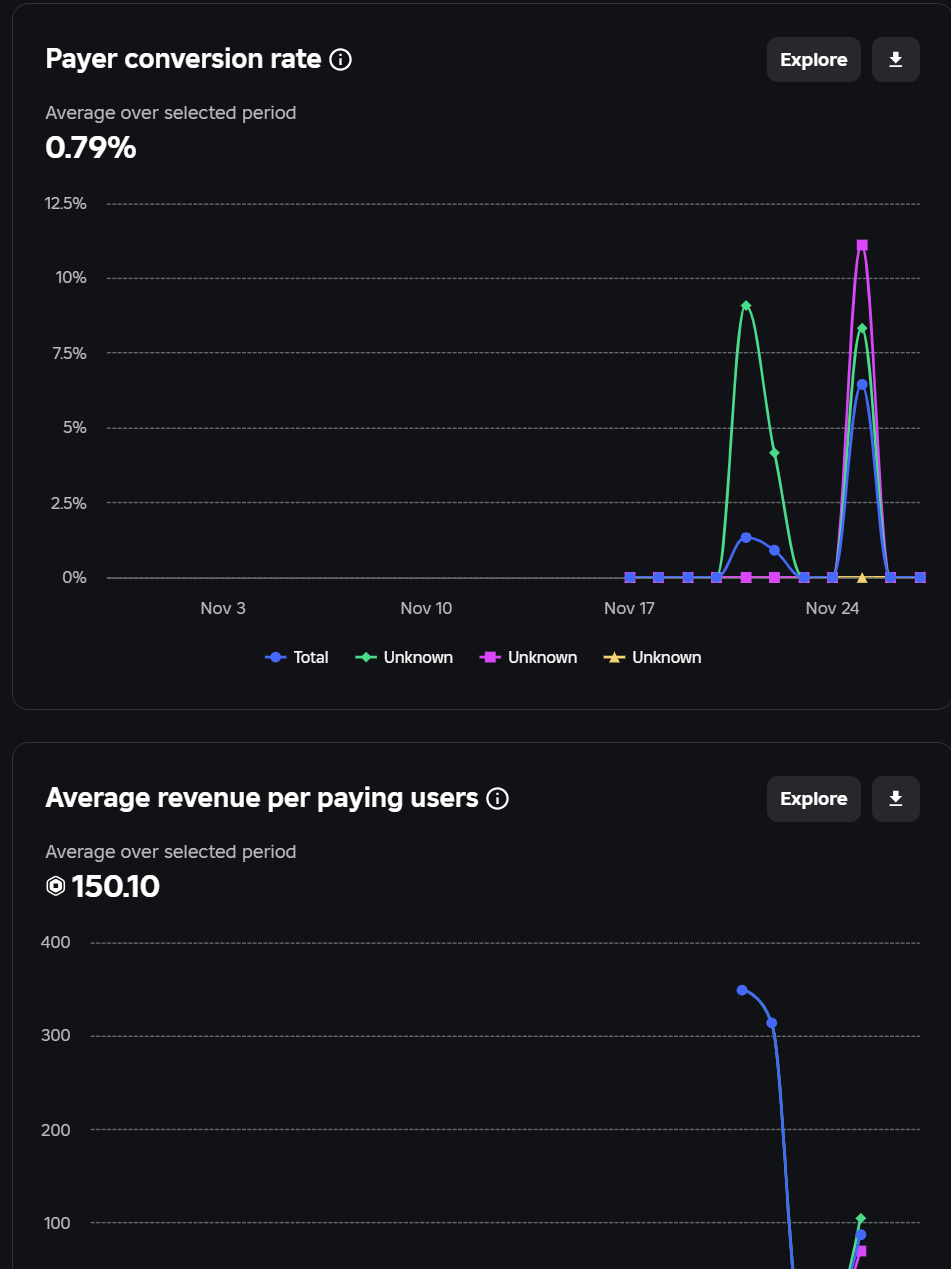951x1269 pixels.
Task: Click info icon beside Average revenue per paying users
Action: tap(497, 799)
